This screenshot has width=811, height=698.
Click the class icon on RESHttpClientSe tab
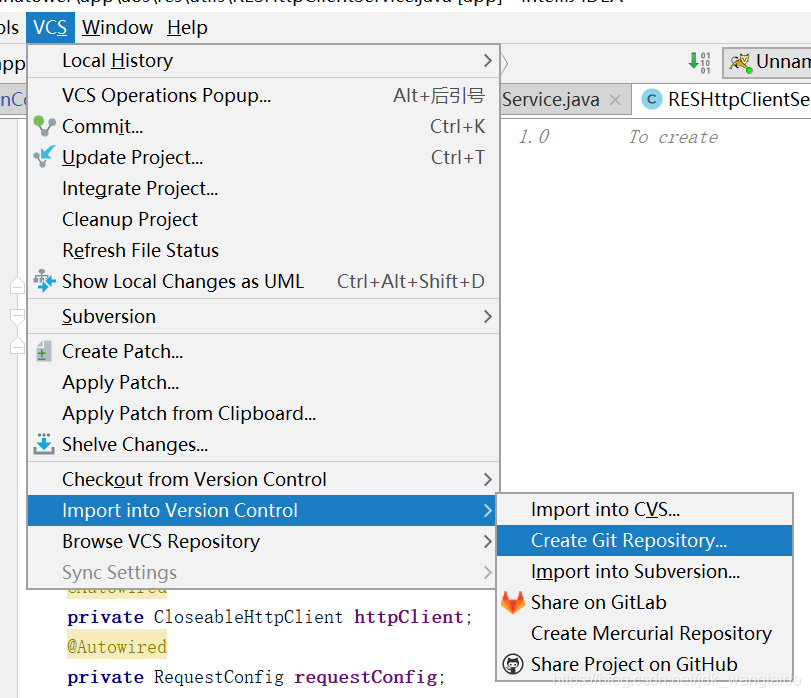[x=652, y=99]
